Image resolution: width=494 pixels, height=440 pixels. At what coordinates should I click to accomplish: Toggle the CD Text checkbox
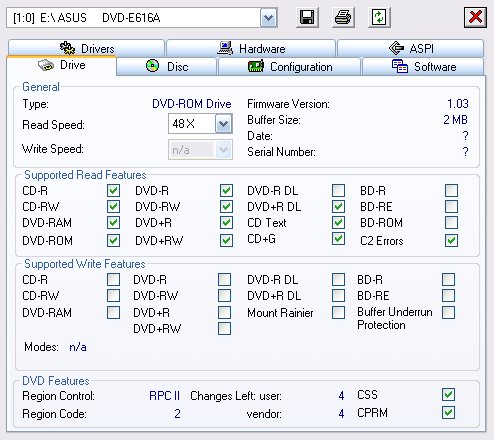coord(338,223)
